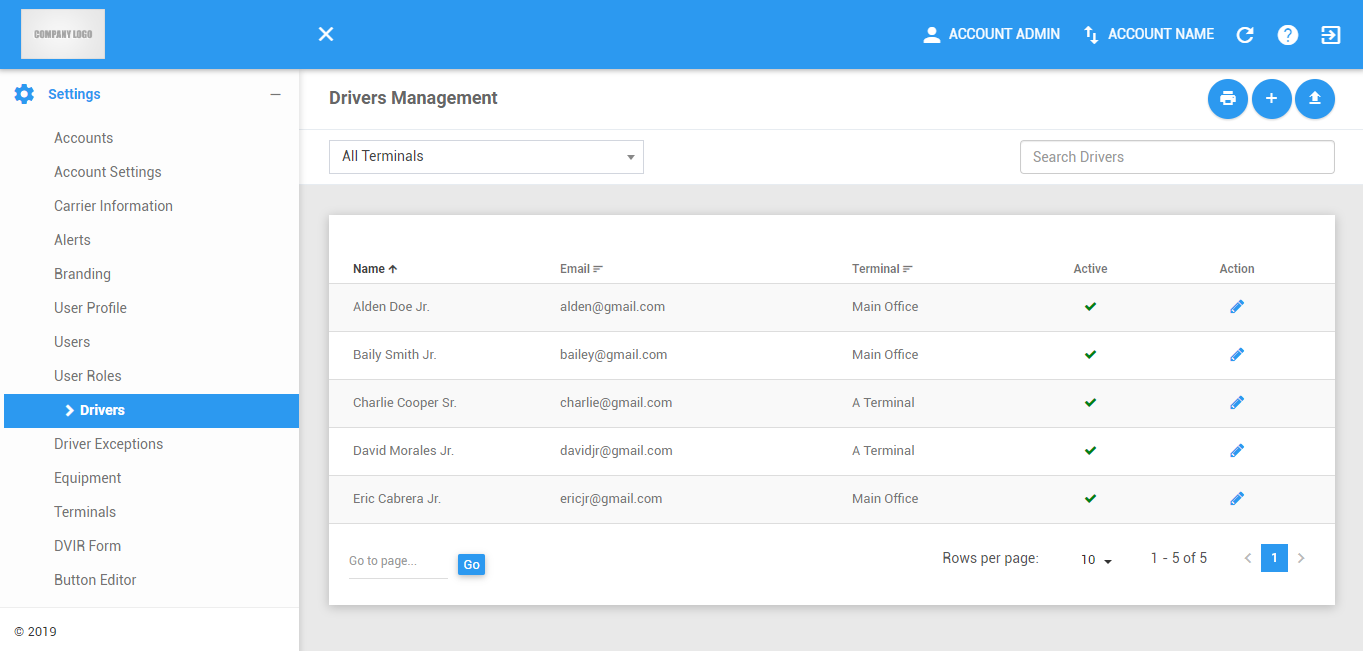The height and width of the screenshot is (651, 1363).
Task: Open Accounts in settings menu
Action: [83, 138]
